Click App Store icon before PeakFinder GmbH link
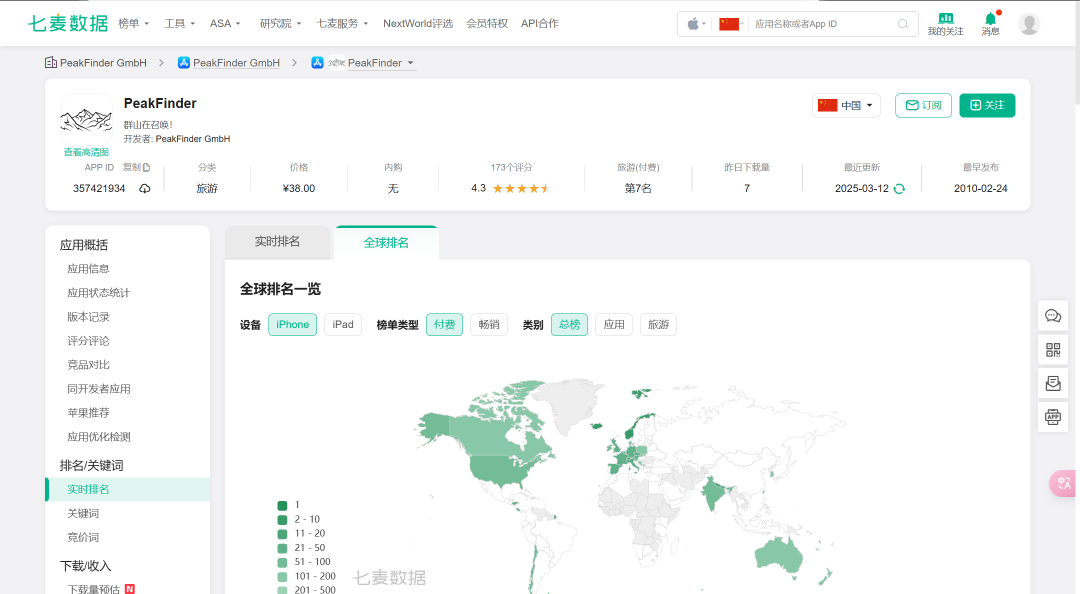 (x=183, y=63)
